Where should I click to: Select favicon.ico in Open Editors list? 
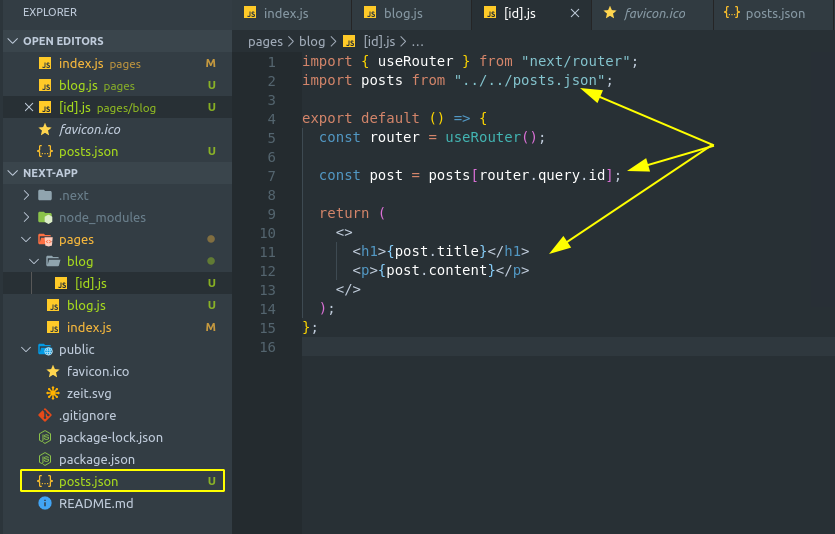click(x=117, y=129)
